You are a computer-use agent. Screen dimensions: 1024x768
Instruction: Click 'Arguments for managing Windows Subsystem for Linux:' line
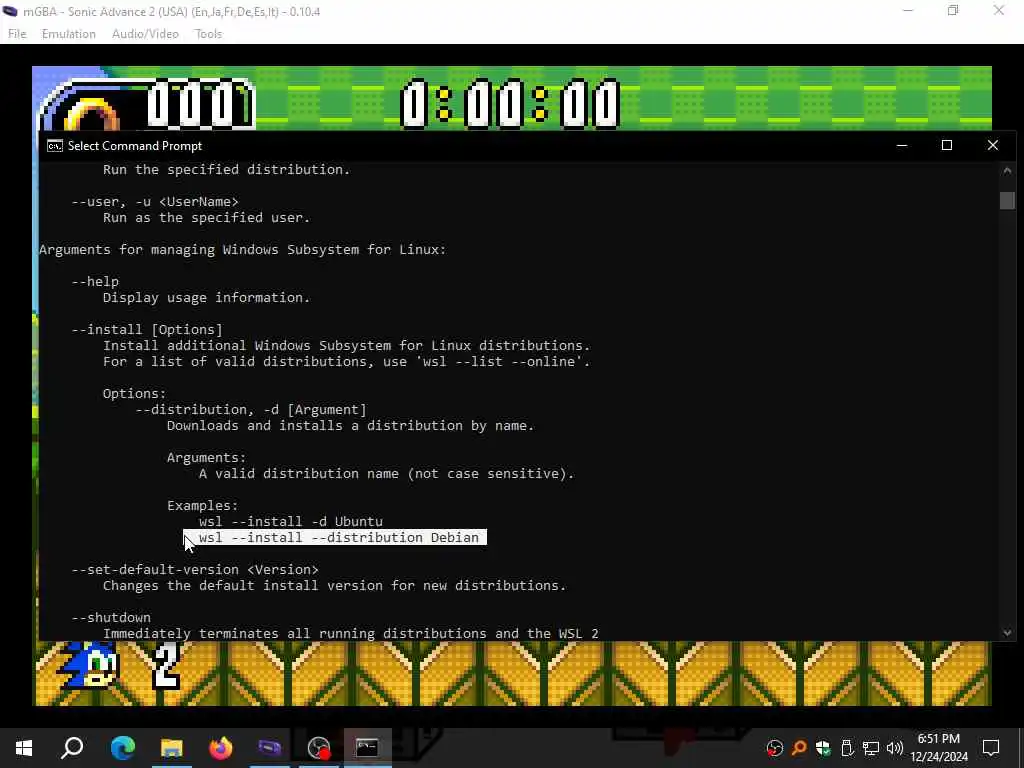[242, 249]
